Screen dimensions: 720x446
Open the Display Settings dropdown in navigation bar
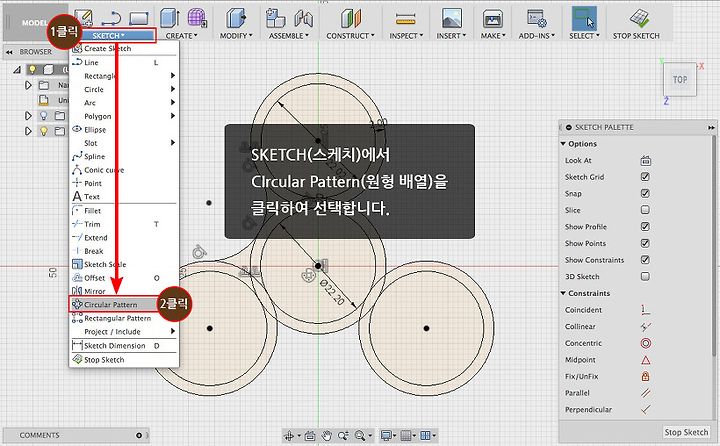tap(388, 435)
